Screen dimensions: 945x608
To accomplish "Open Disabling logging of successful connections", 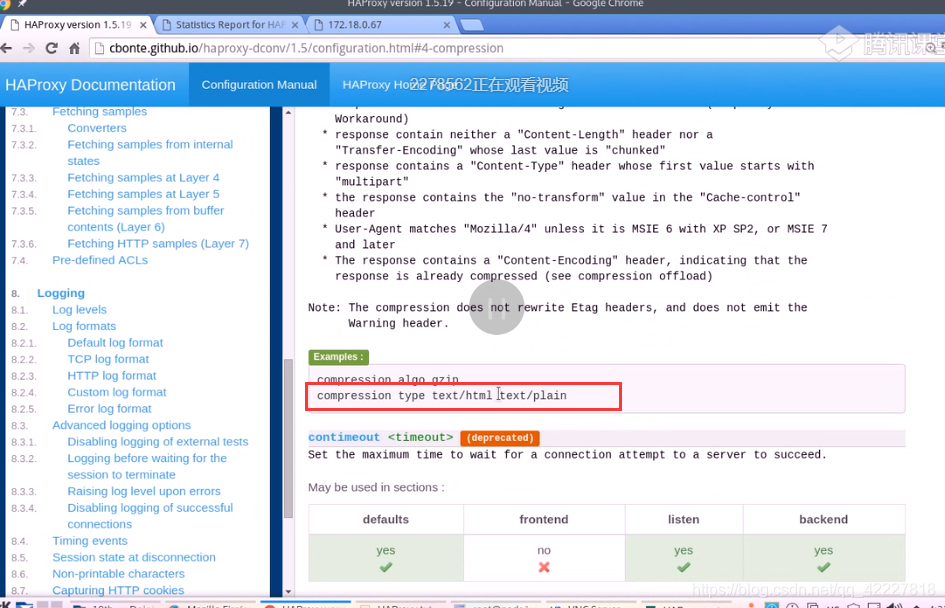I will point(150,516).
